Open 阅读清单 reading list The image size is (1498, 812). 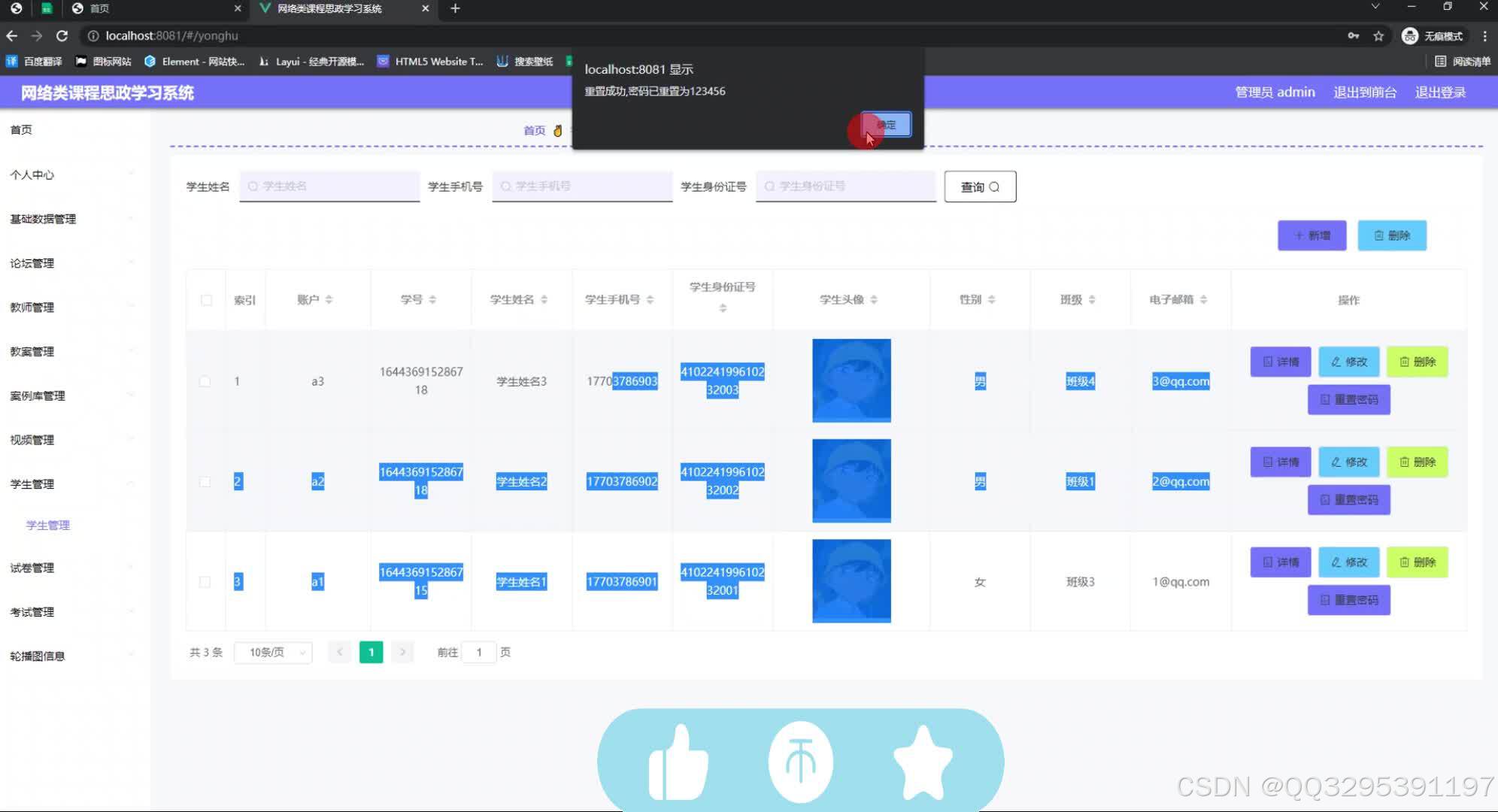(x=1462, y=62)
